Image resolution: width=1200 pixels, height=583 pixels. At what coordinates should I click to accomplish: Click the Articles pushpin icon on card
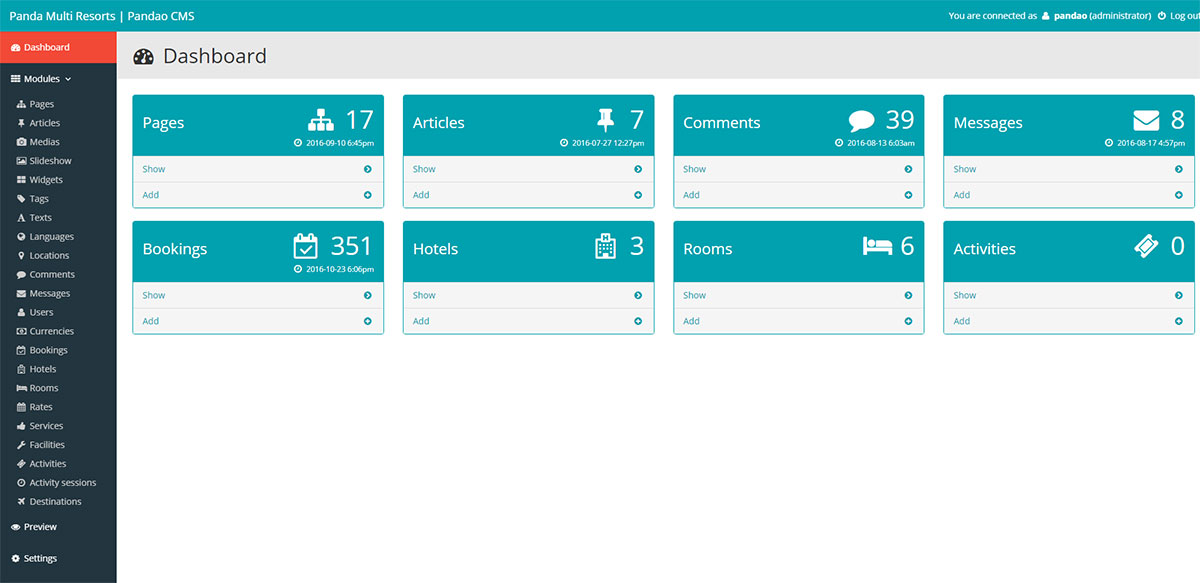coord(605,120)
